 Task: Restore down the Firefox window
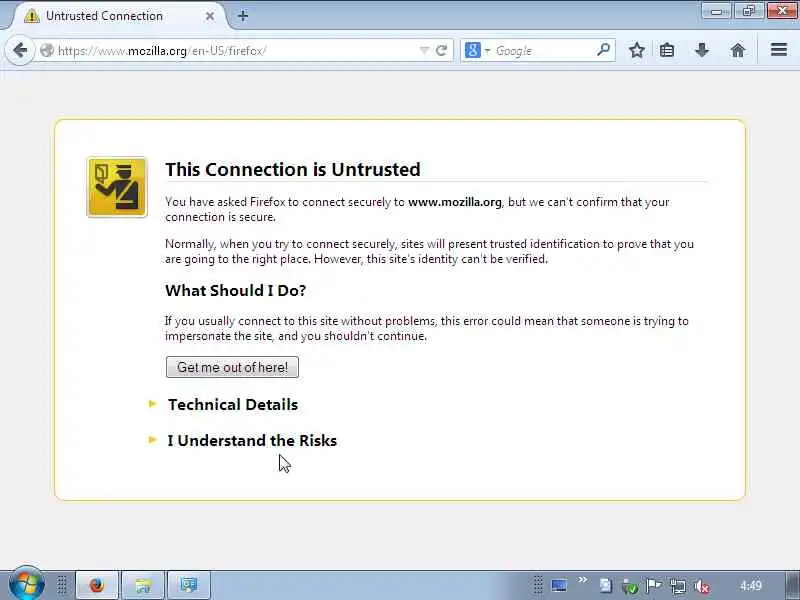tap(748, 11)
